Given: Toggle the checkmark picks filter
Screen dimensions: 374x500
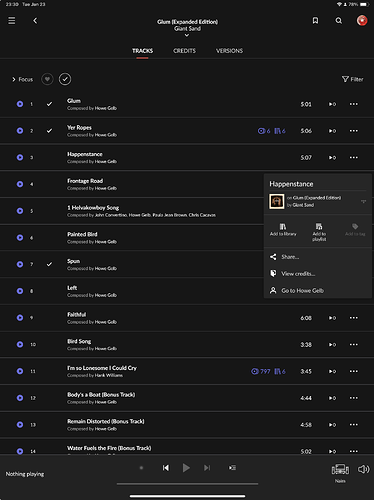Looking at the screenshot, I should click(65, 79).
